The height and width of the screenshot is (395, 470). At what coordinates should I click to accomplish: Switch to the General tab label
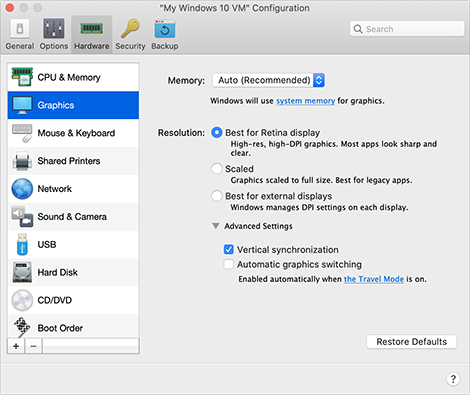(20, 46)
